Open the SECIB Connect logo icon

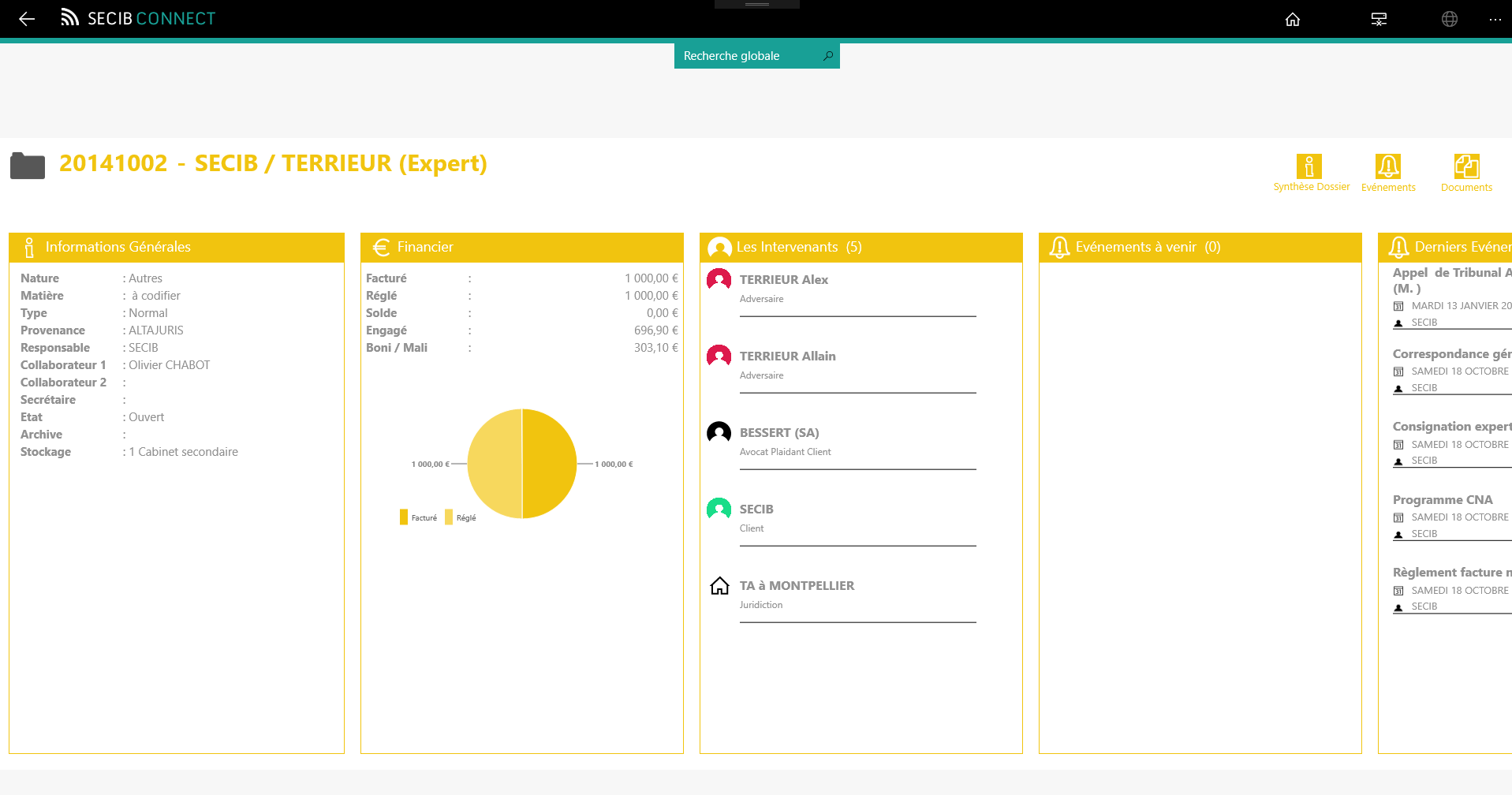coord(70,18)
